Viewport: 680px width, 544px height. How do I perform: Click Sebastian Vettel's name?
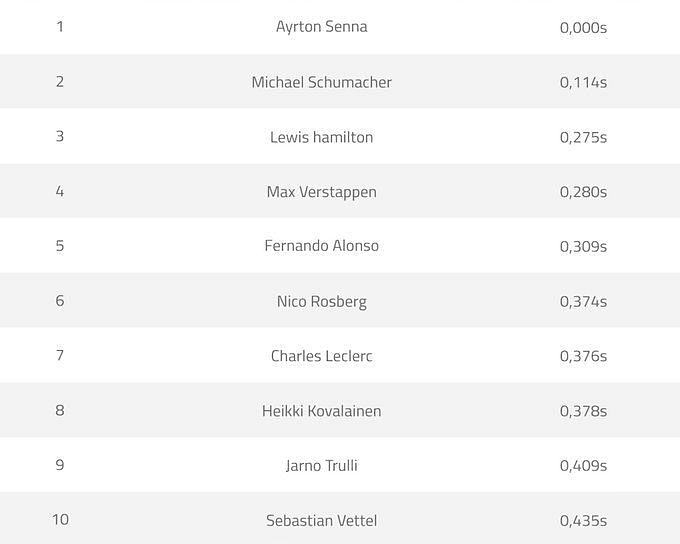tap(322, 520)
